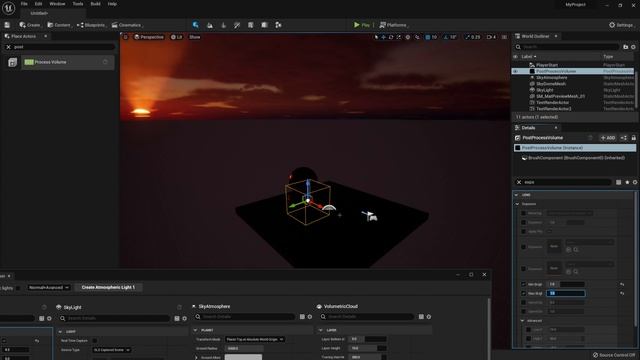Collapse the VolumetricCloud Layer section
This screenshot has height=360, width=640.
(x=321, y=330)
